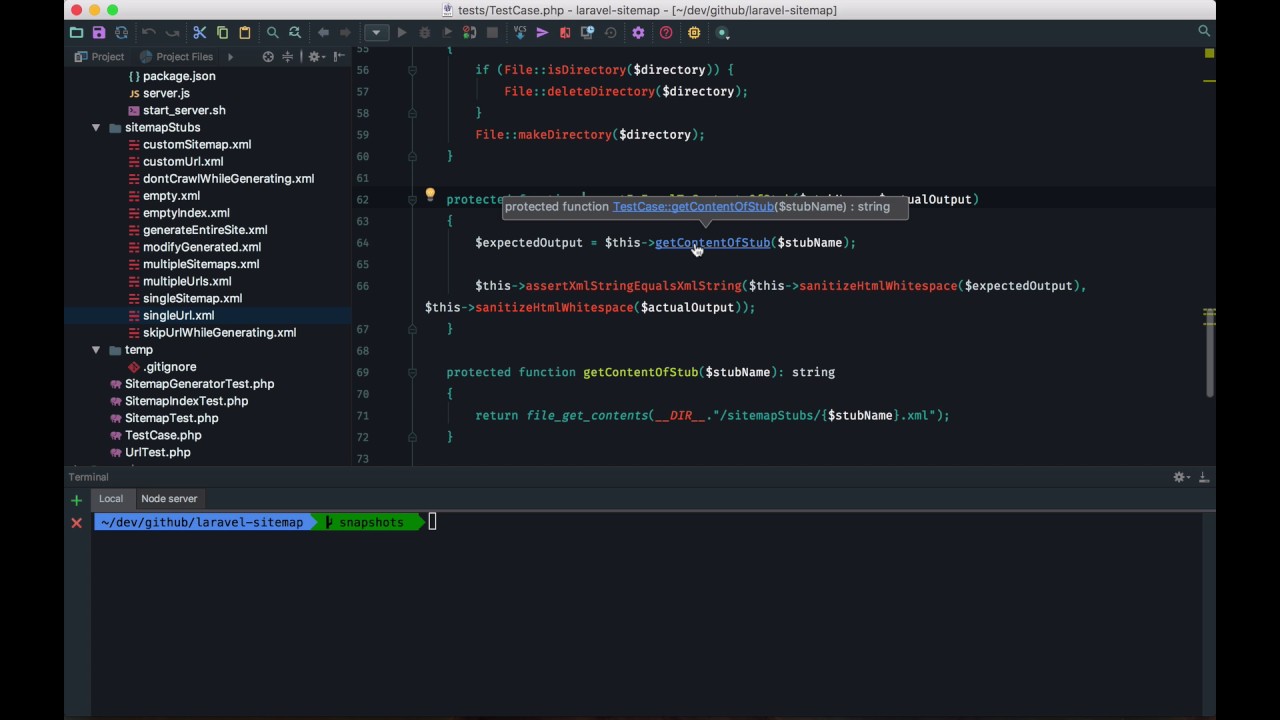The image size is (1280, 720).
Task: Click the Undo arrow icon
Action: point(149,32)
